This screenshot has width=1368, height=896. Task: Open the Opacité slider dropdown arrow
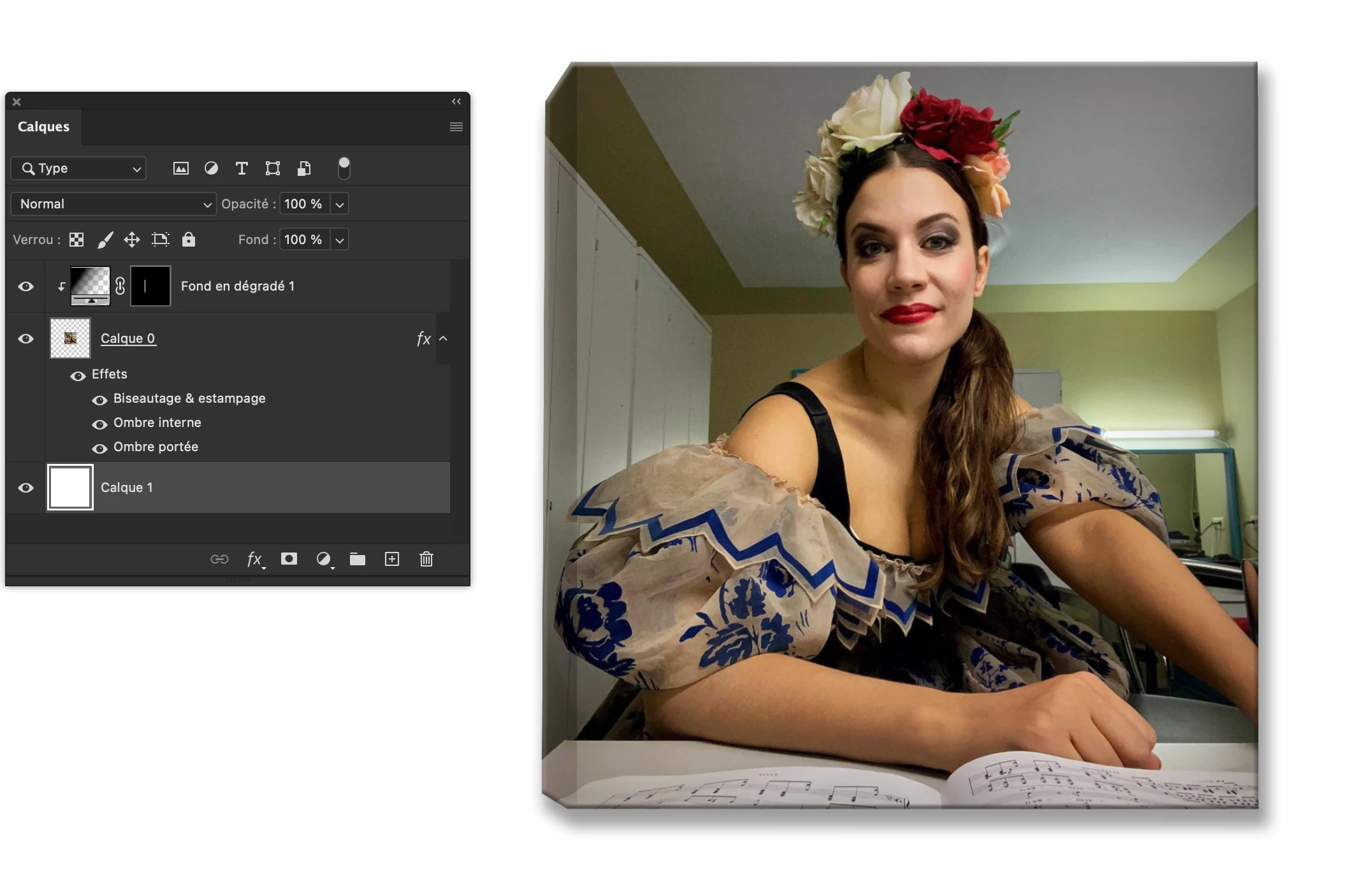point(340,205)
